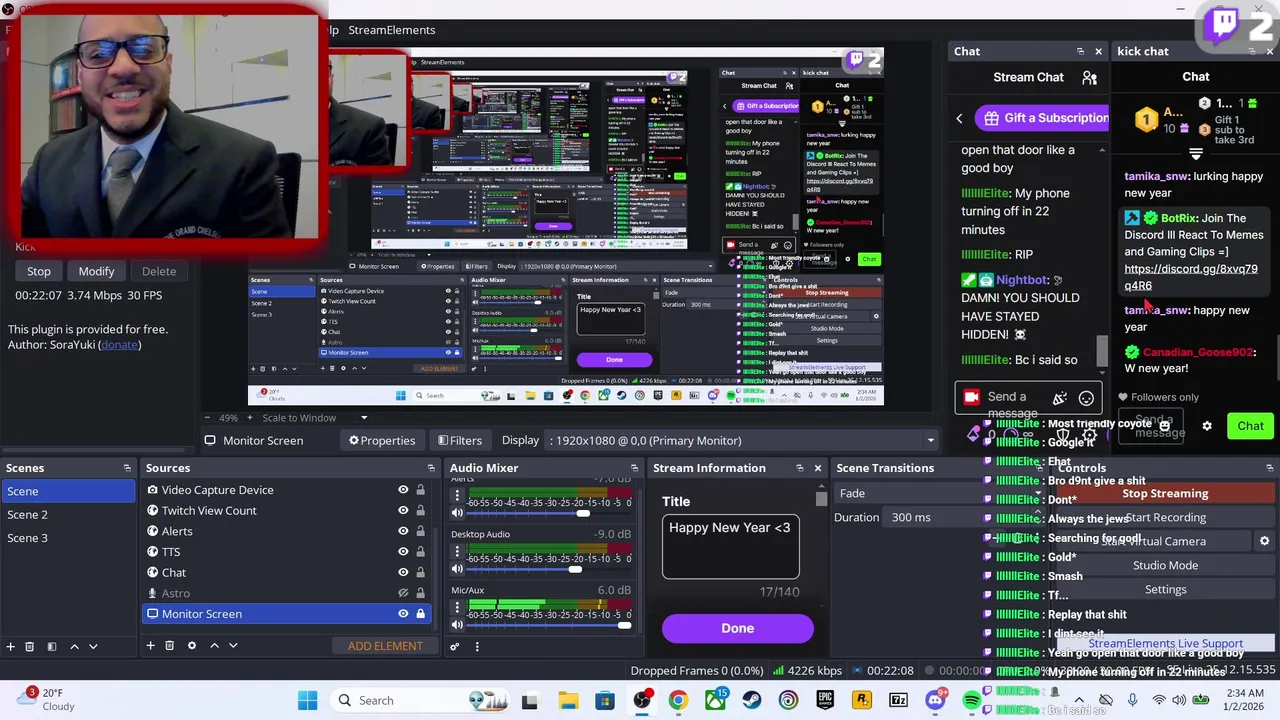Viewport: 1280px width, 720px height.
Task: Move source down in Sources panel
Action: (233, 646)
